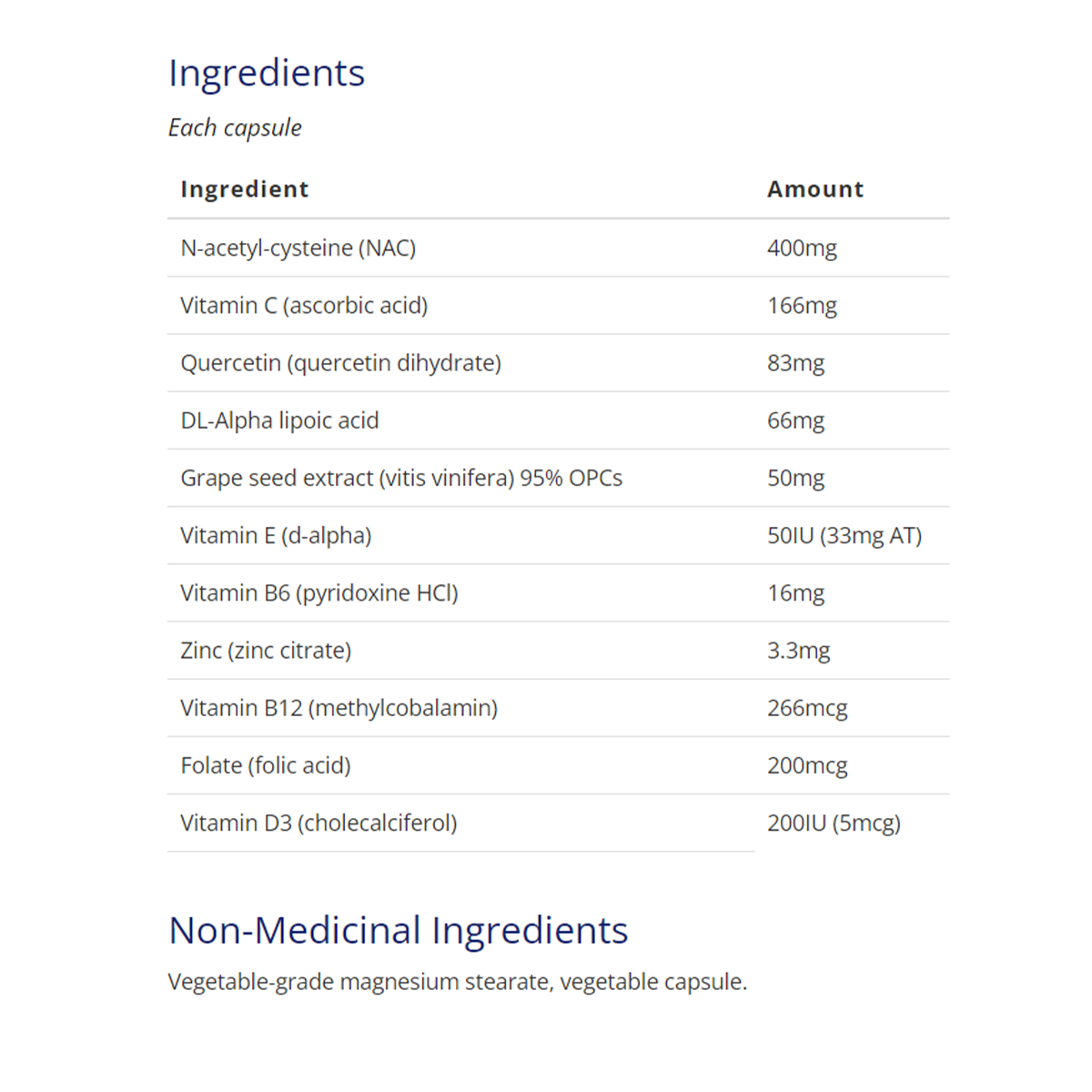This screenshot has height=1092, width=1092.
Task: Select the Vitamin E (d-alpha) row
Action: (x=276, y=535)
